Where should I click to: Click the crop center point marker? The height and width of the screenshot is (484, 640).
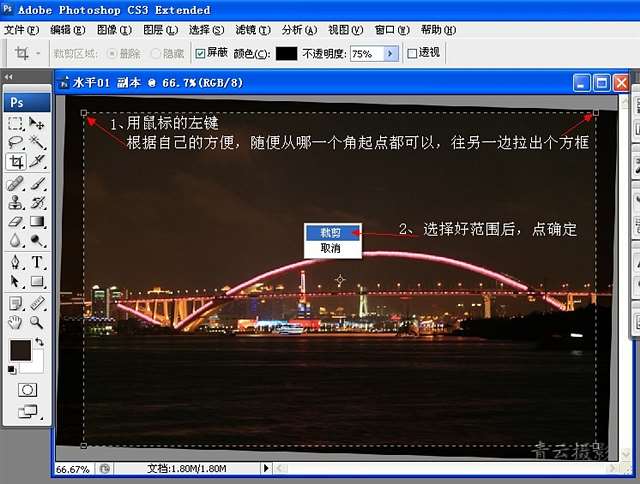(x=340, y=280)
